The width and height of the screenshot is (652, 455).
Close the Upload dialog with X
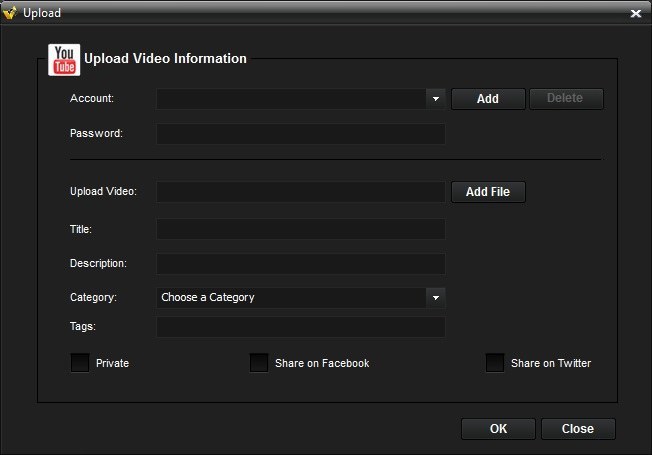click(635, 14)
